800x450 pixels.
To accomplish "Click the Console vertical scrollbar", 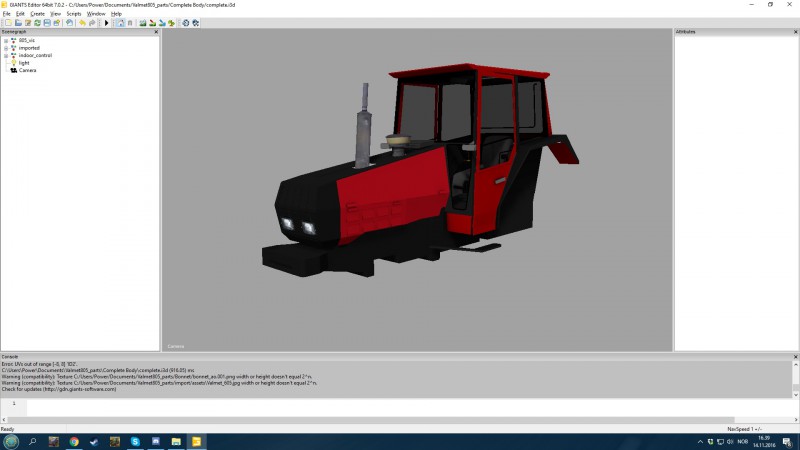I will (x=796, y=376).
